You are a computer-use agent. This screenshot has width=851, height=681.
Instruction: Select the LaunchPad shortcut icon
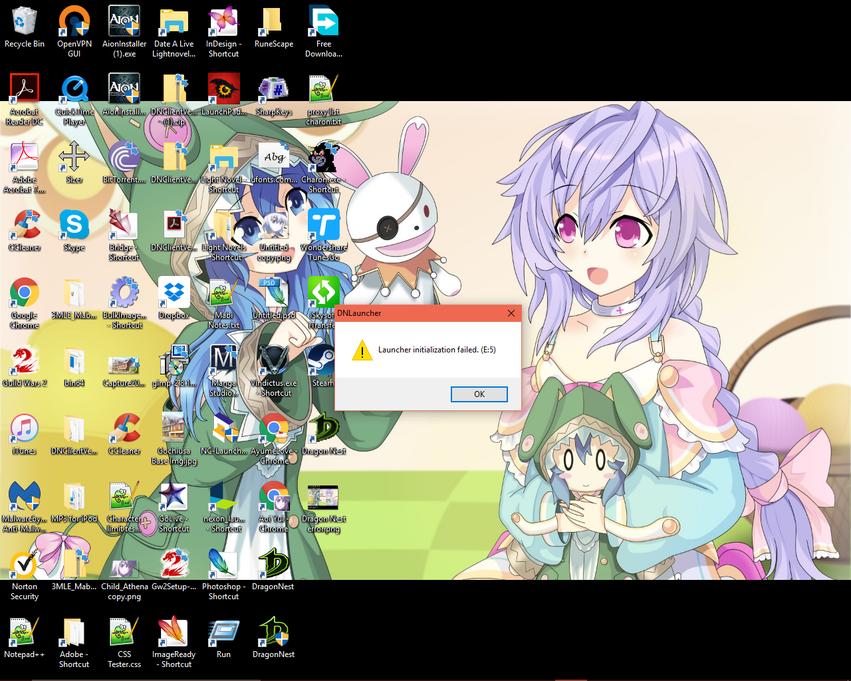coord(223,88)
